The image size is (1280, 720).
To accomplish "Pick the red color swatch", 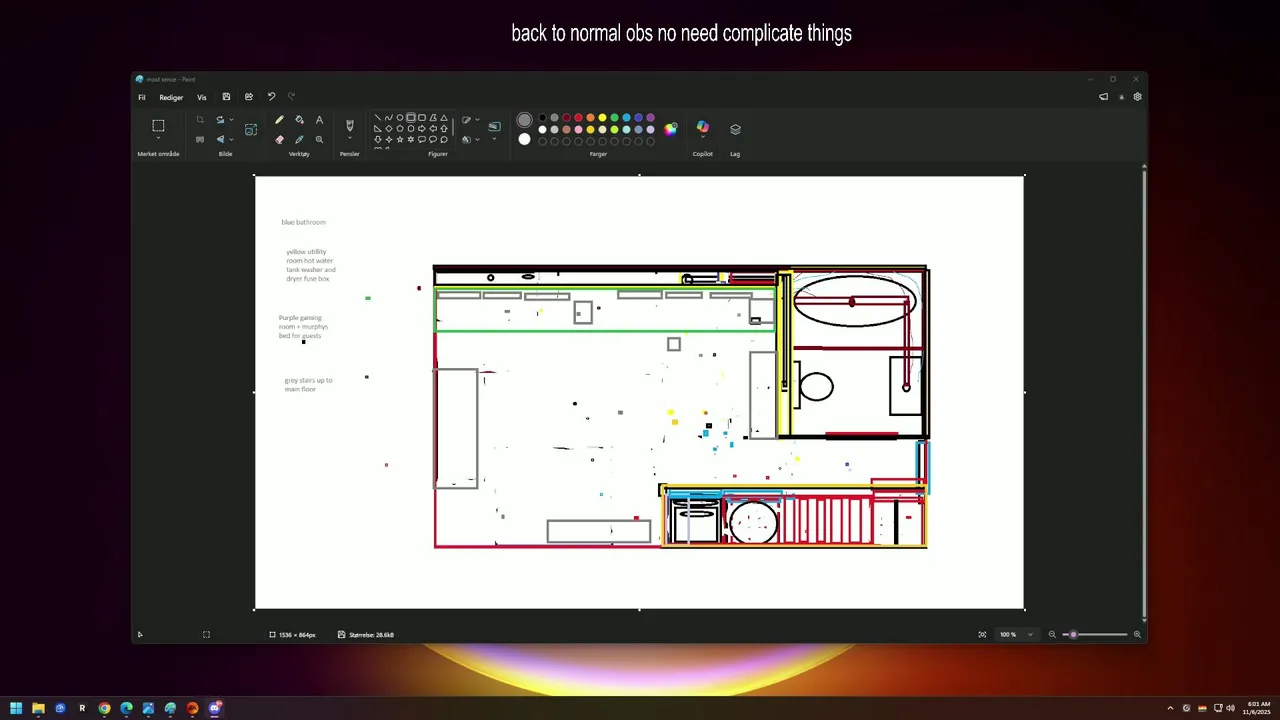I will coord(578,118).
